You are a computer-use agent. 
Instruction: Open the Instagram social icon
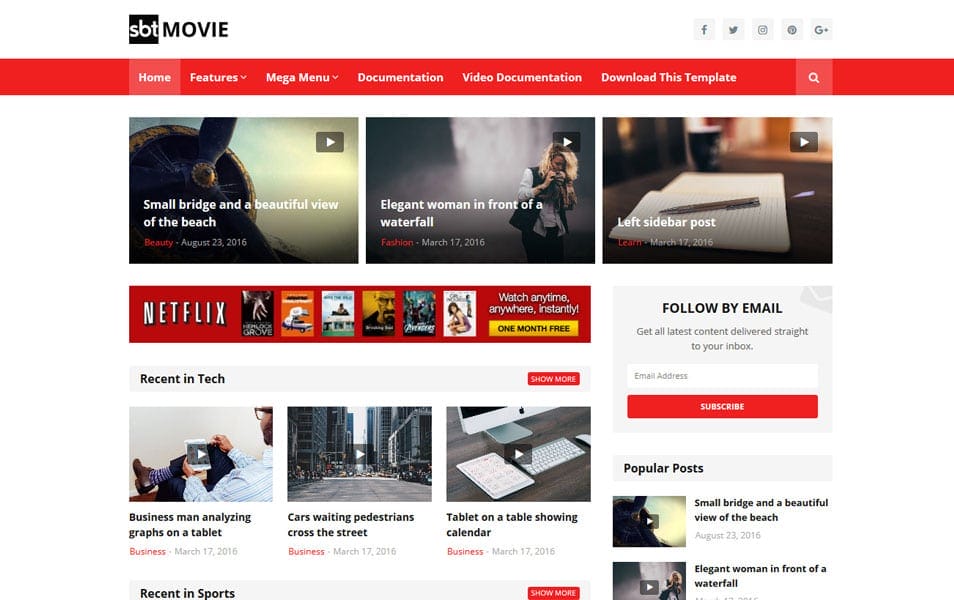(x=762, y=29)
